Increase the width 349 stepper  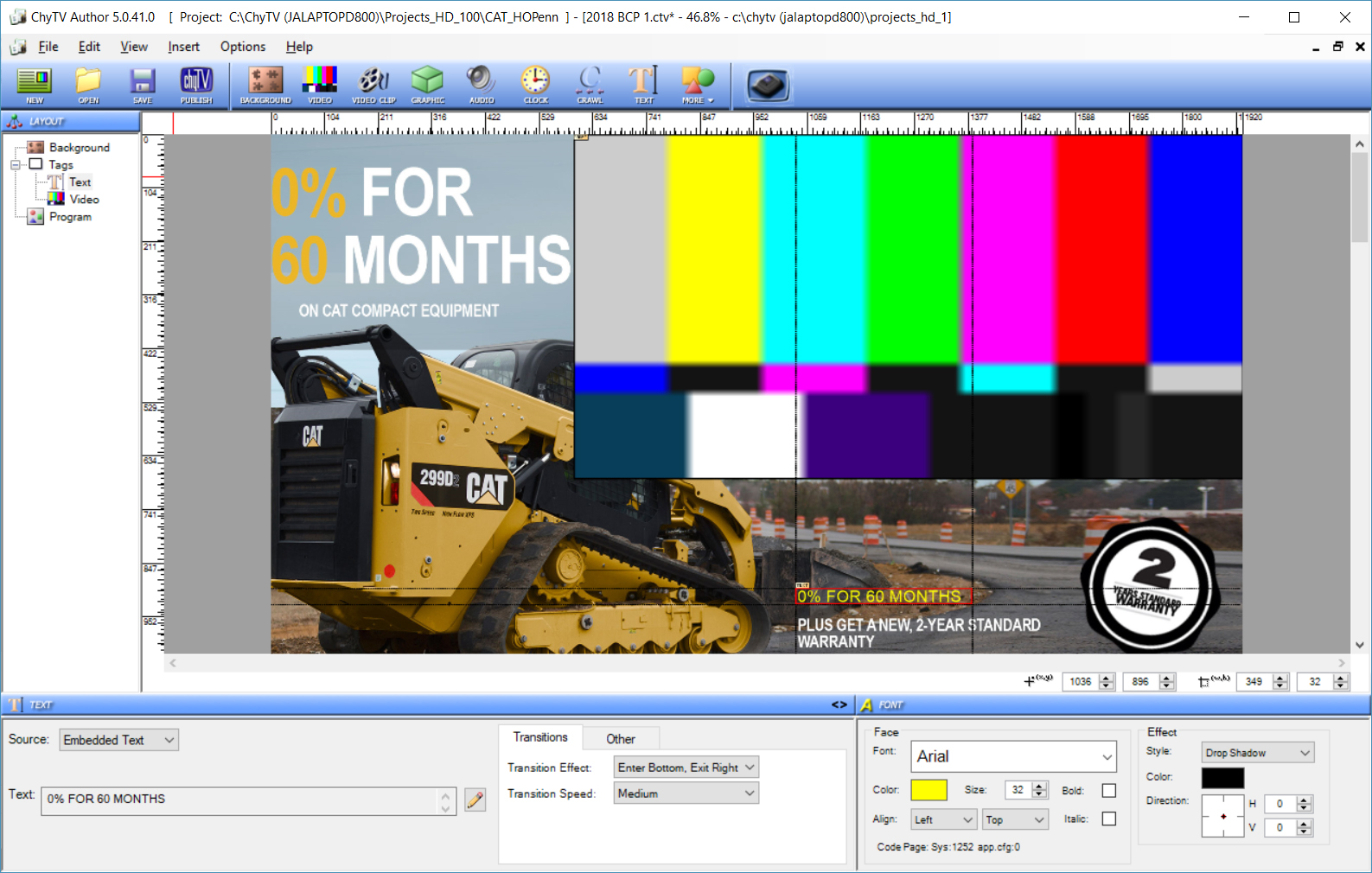(1281, 678)
